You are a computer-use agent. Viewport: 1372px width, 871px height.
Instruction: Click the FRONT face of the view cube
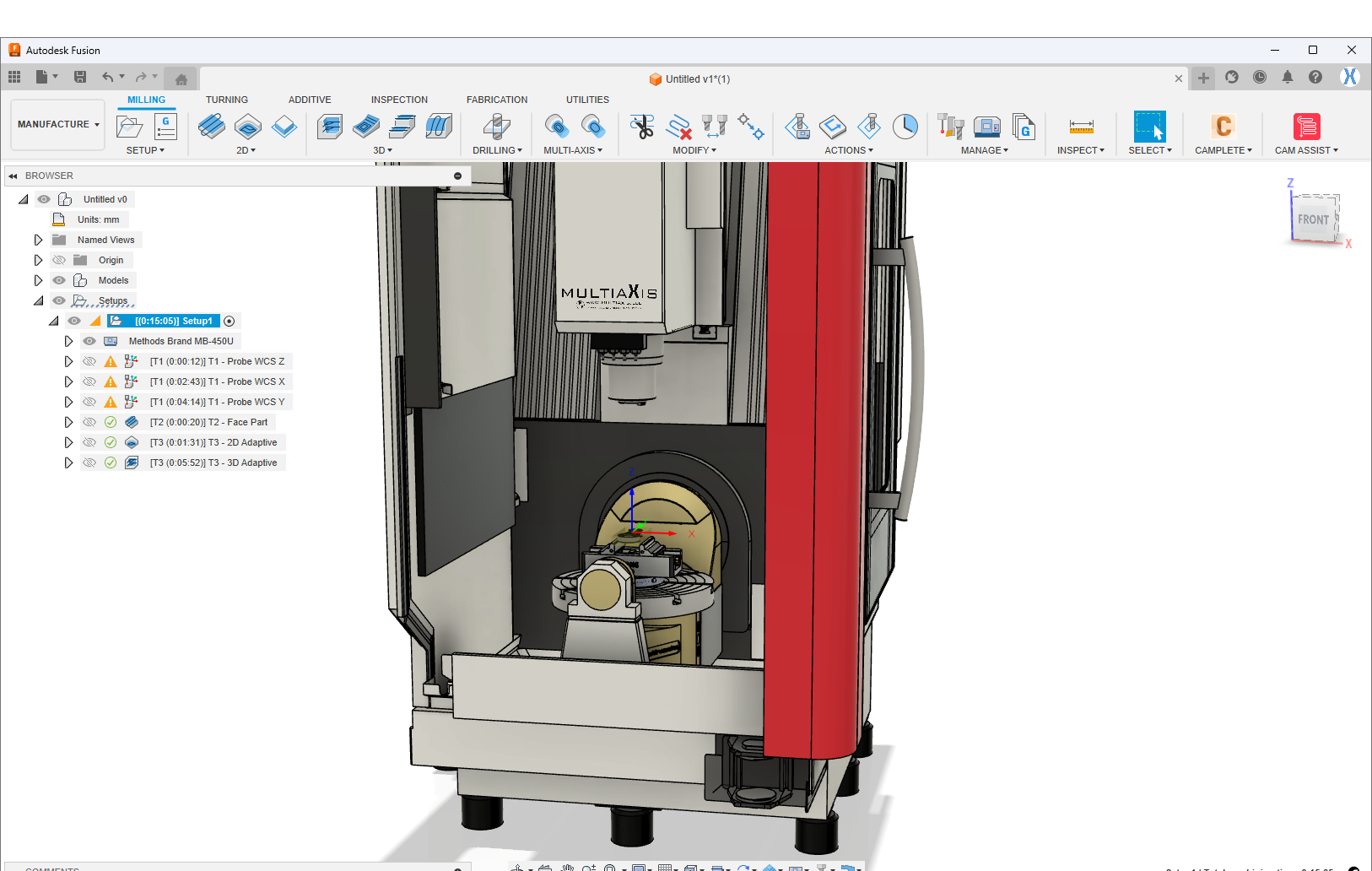point(1312,219)
